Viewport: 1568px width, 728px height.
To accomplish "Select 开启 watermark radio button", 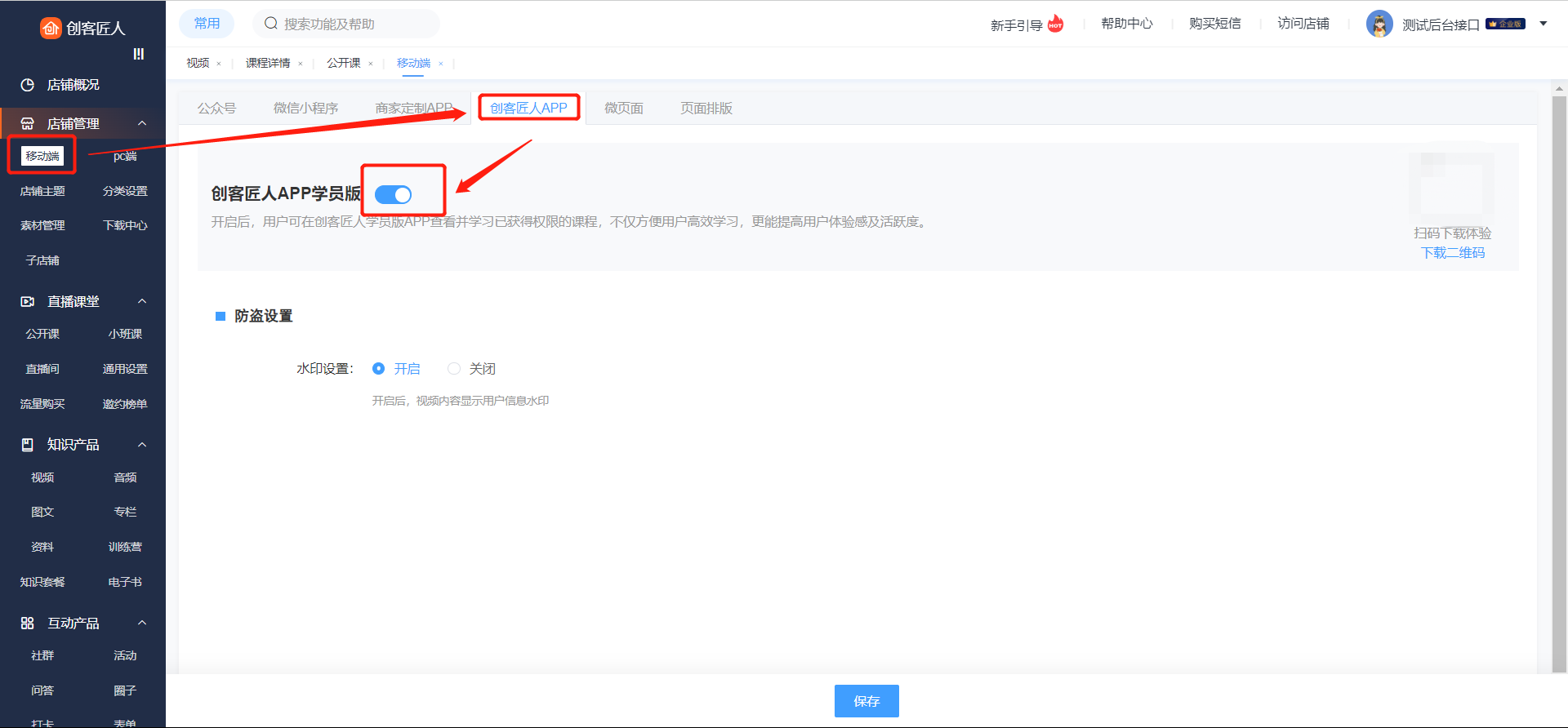I will coord(378,369).
